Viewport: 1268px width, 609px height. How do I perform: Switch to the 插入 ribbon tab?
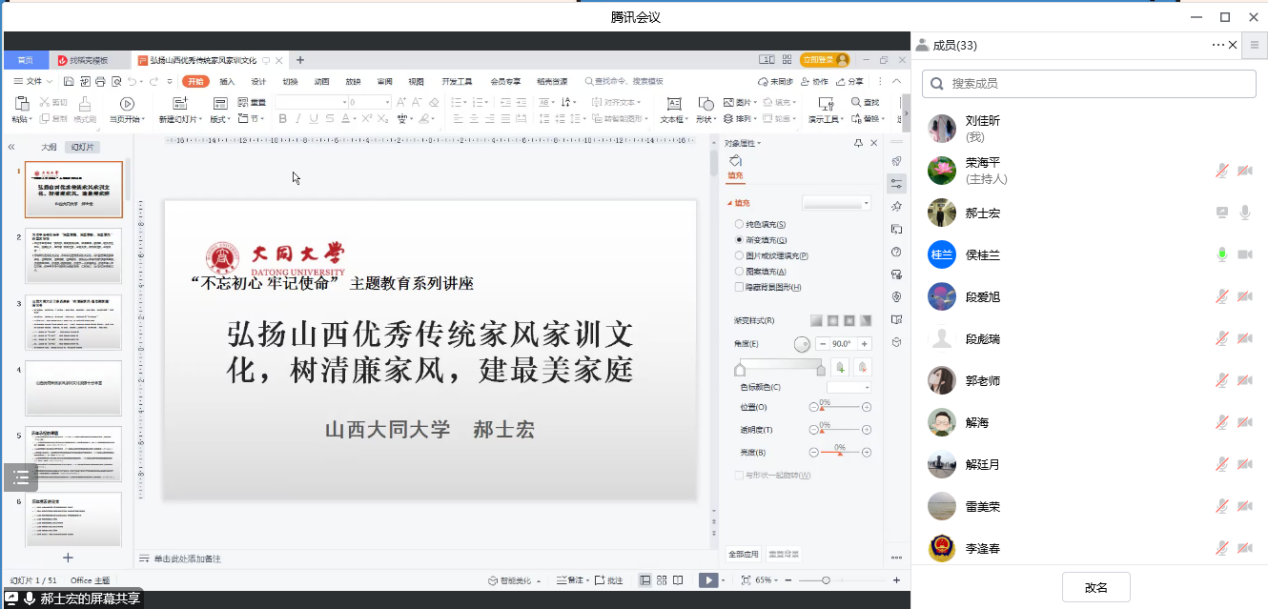click(x=227, y=81)
